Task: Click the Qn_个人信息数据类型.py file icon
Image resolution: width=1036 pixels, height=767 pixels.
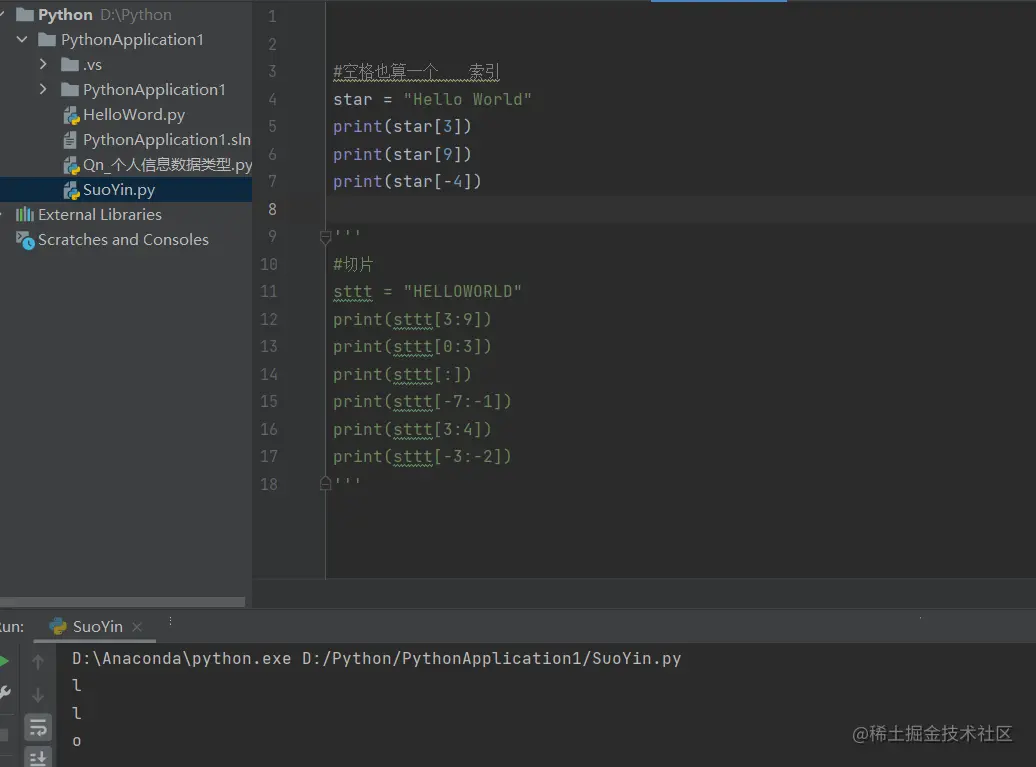Action: [71, 166]
